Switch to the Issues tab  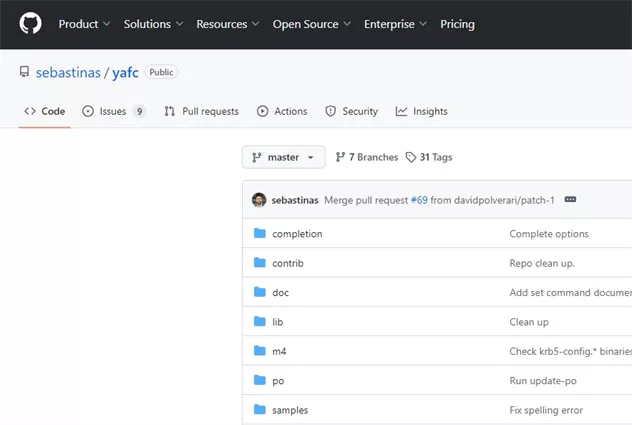[114, 111]
